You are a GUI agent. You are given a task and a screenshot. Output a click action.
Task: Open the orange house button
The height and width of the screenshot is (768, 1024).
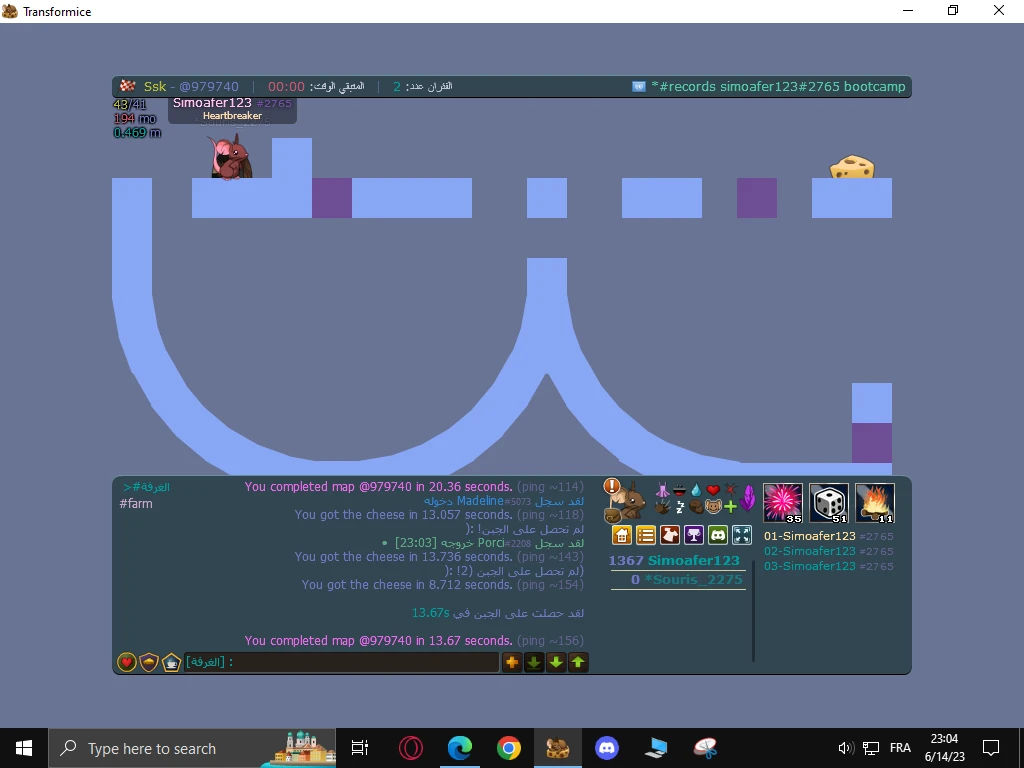pyautogui.click(x=622, y=535)
